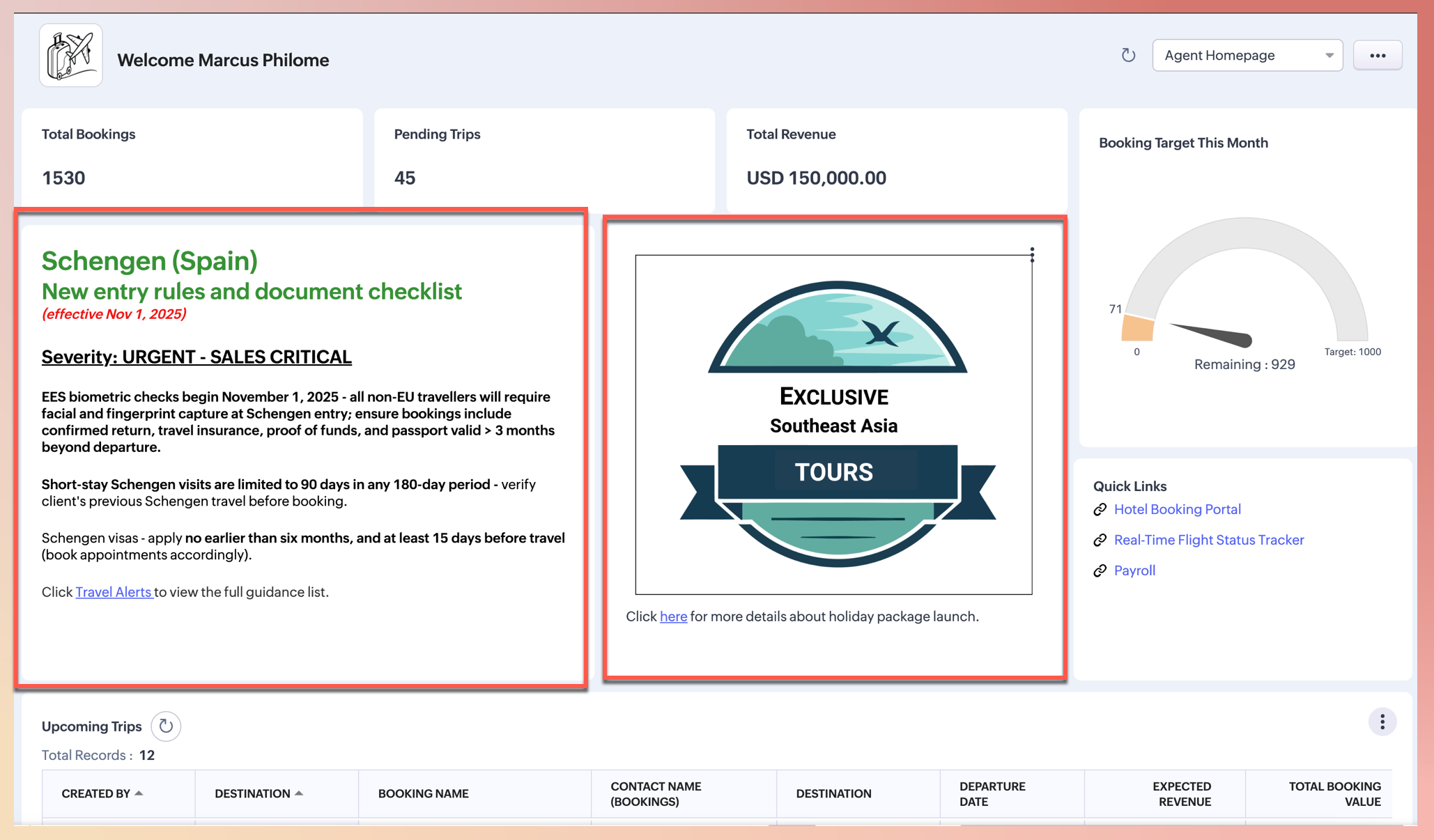This screenshot has height=840, width=1434.
Task: Sort by first Destination column arrow
Action: (x=299, y=793)
